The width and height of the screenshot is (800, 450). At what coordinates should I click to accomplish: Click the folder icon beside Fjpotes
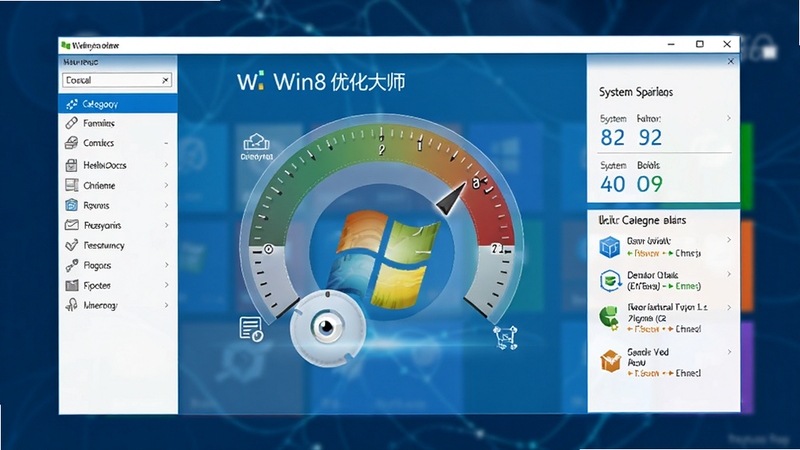[x=71, y=285]
